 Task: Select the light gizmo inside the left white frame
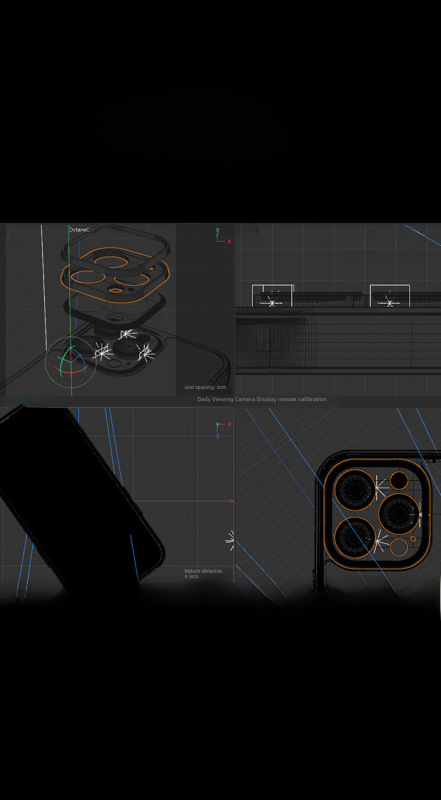point(272,301)
